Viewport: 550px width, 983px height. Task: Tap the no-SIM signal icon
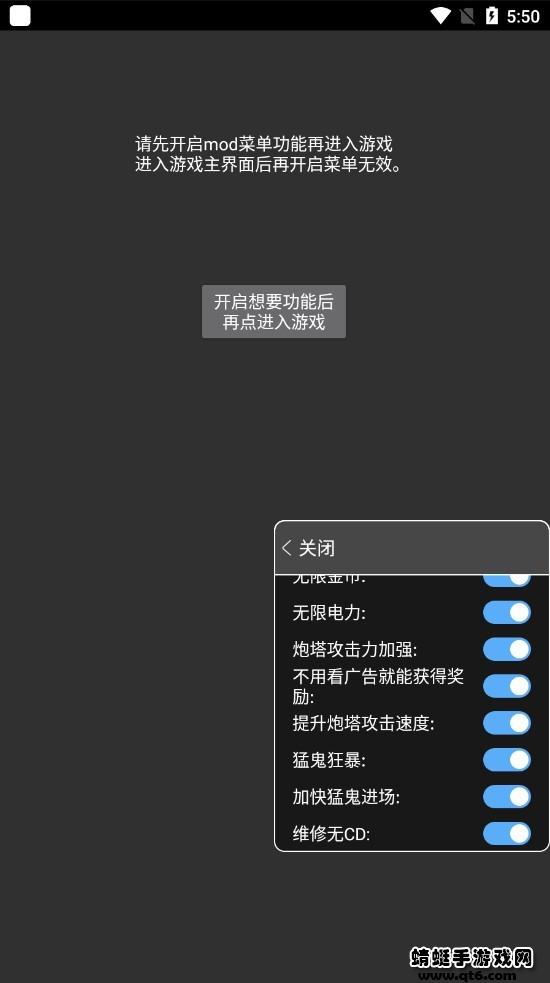(x=467, y=16)
